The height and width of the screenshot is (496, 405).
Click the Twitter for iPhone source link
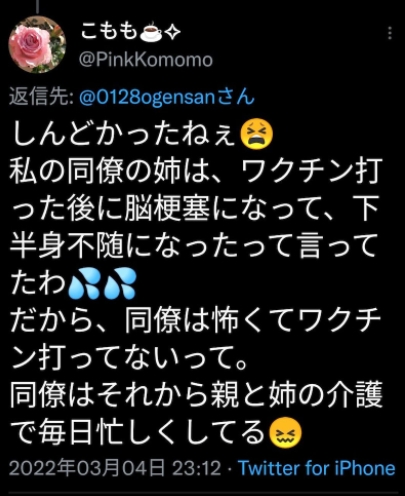(317, 468)
